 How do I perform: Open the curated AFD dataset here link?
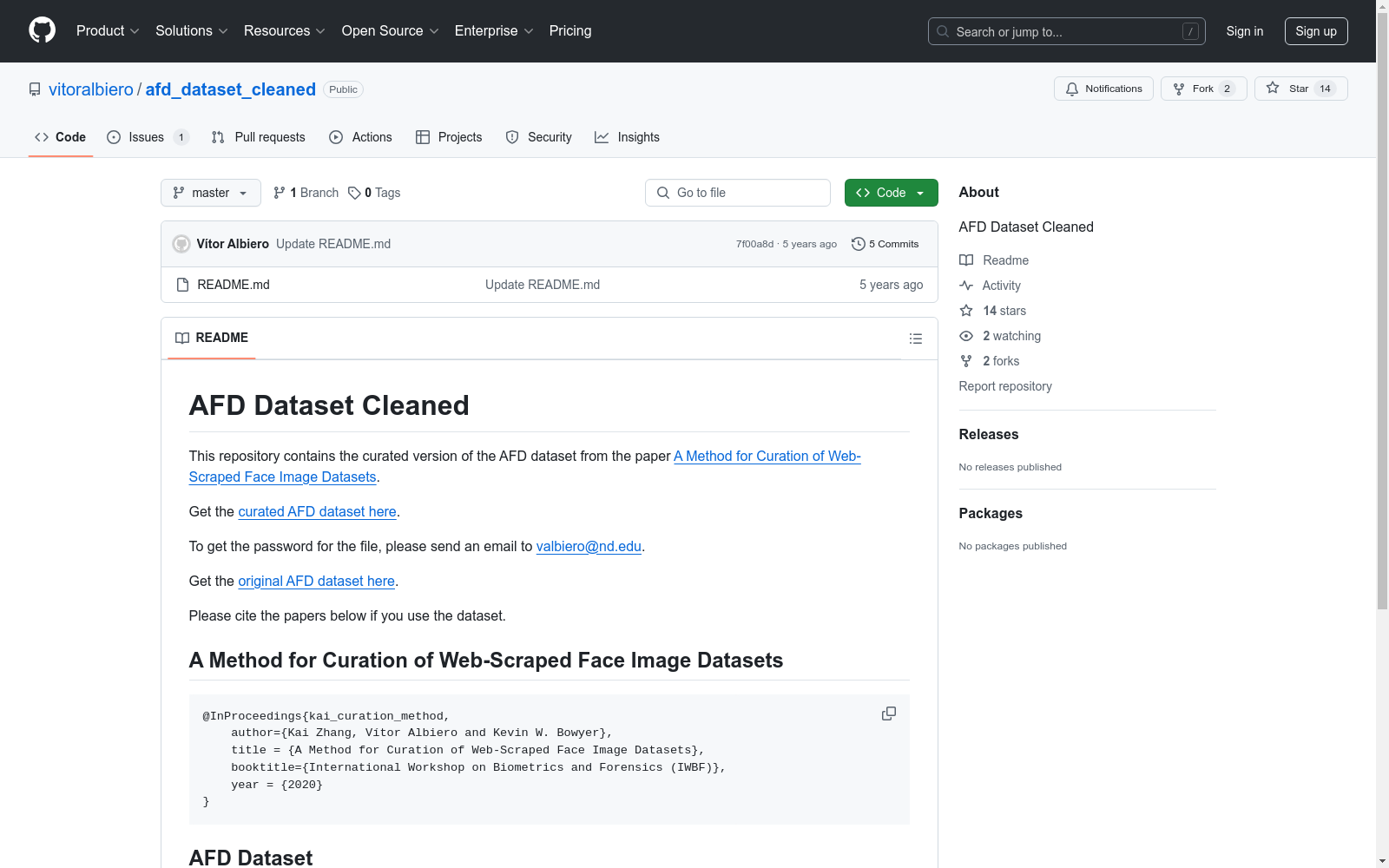(x=317, y=511)
